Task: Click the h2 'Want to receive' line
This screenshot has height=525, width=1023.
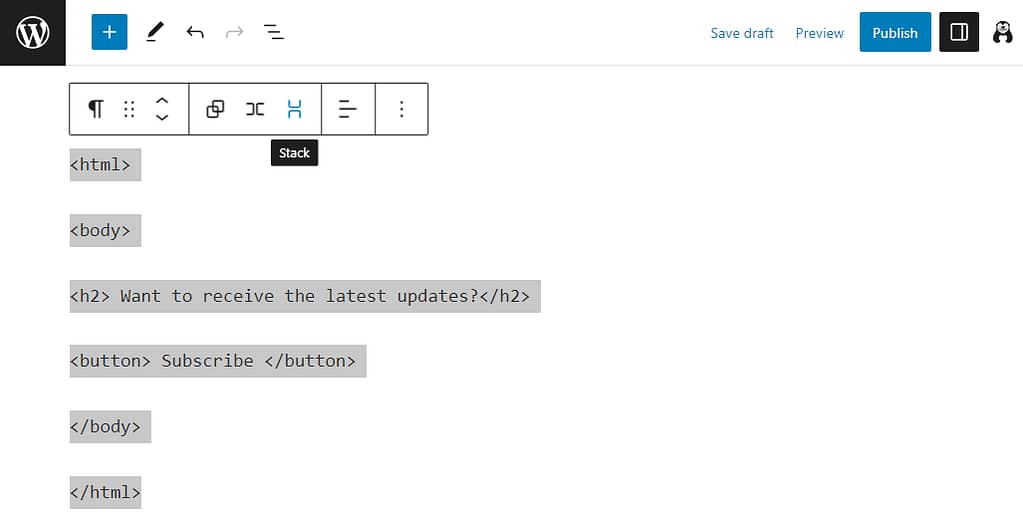Action: point(305,296)
